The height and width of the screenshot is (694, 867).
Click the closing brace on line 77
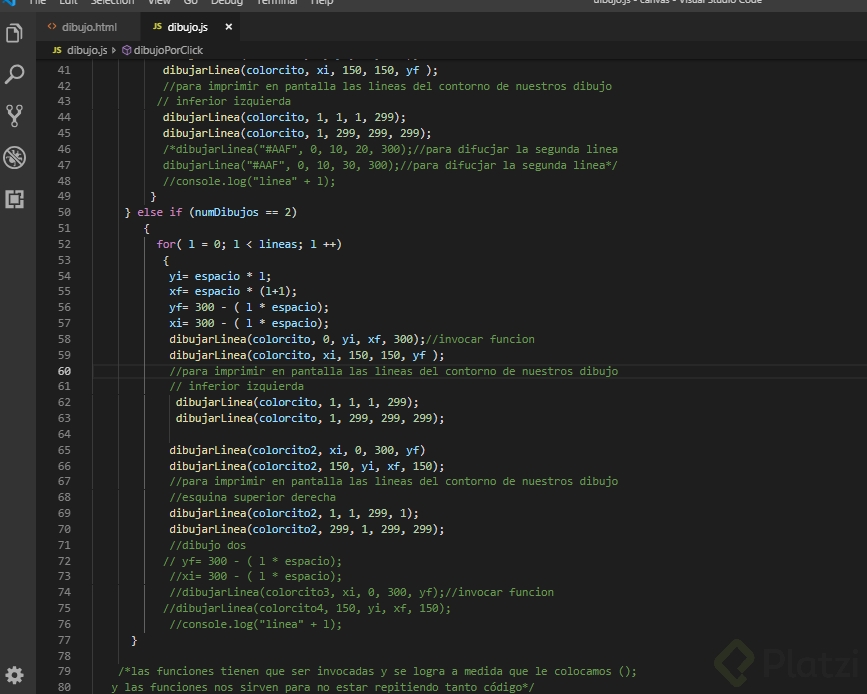coord(134,640)
